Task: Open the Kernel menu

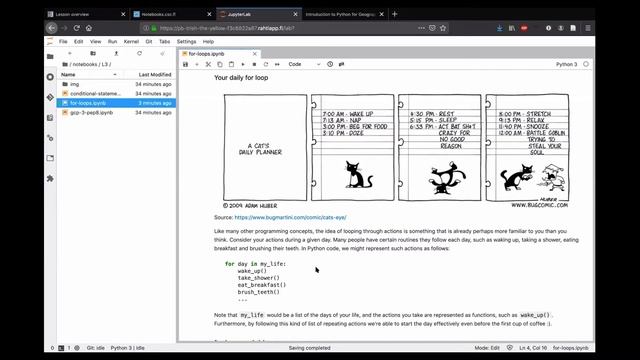Action: point(131,41)
